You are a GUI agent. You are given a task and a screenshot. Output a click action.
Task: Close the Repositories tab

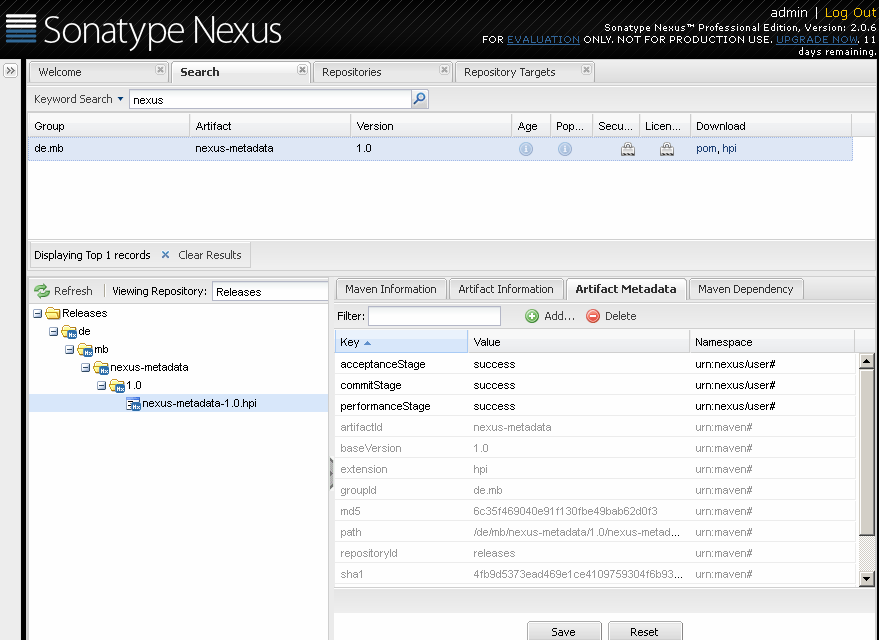tap(444, 69)
